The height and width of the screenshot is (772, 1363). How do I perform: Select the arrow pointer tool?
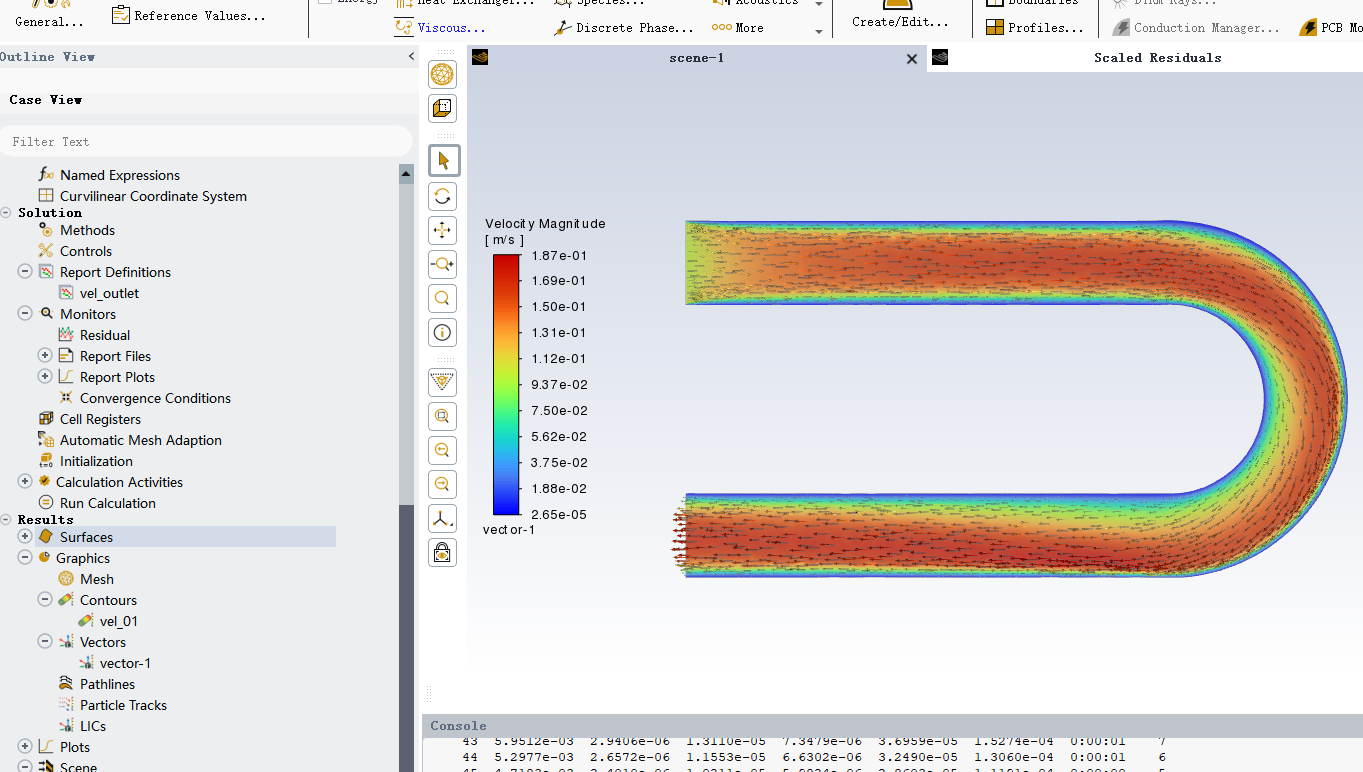(x=442, y=161)
